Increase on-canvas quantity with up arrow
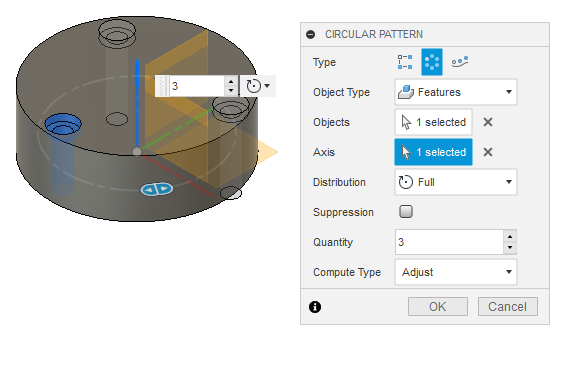563x366 pixels. pos(231,81)
